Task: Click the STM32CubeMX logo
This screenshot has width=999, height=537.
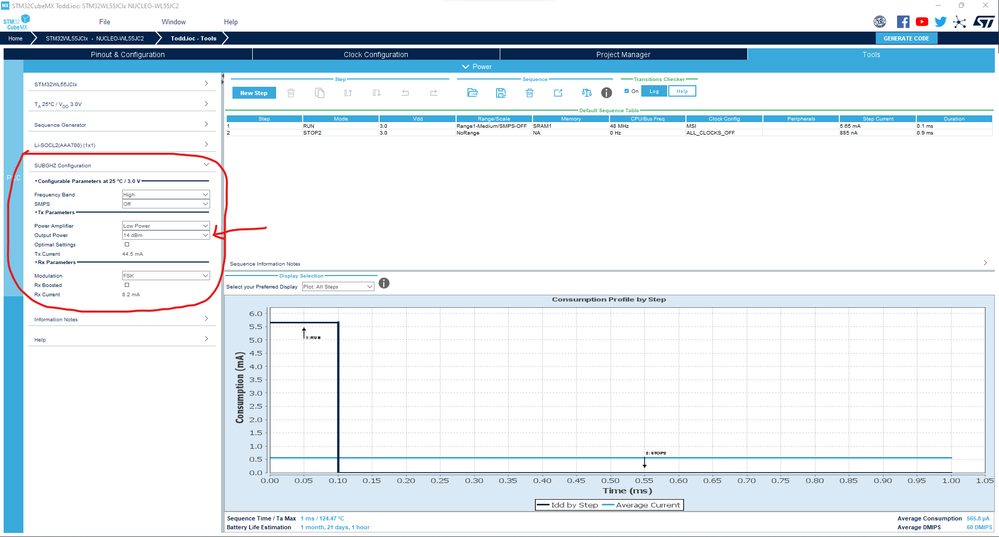Action: coord(17,22)
